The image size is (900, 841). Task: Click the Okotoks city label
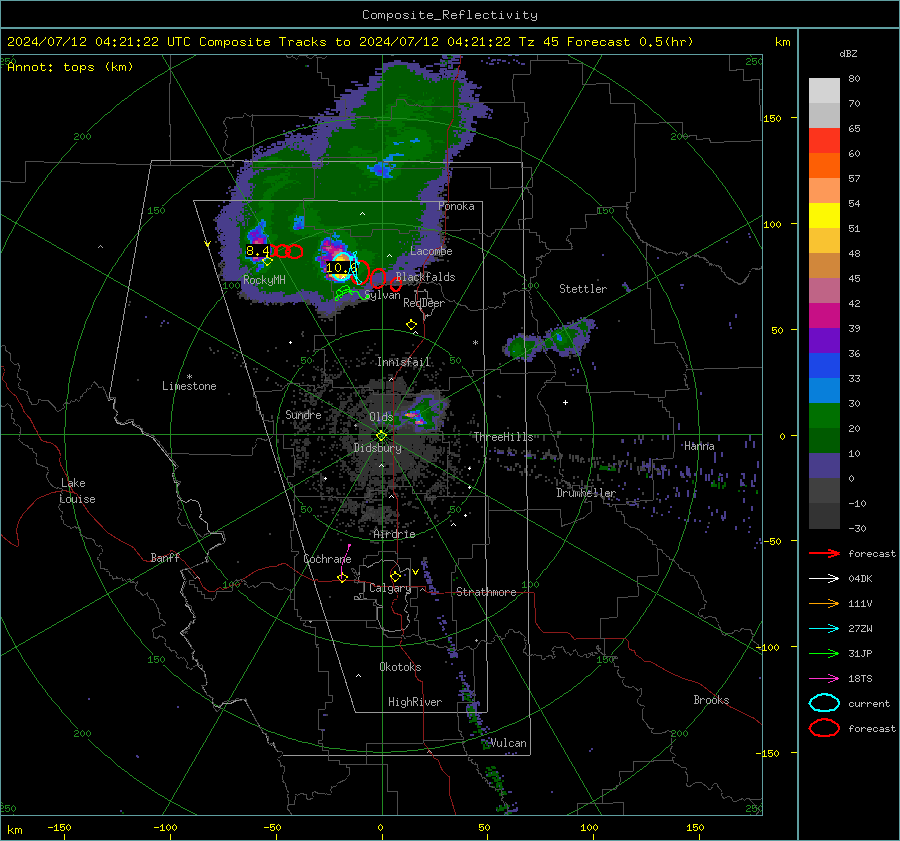400,667
